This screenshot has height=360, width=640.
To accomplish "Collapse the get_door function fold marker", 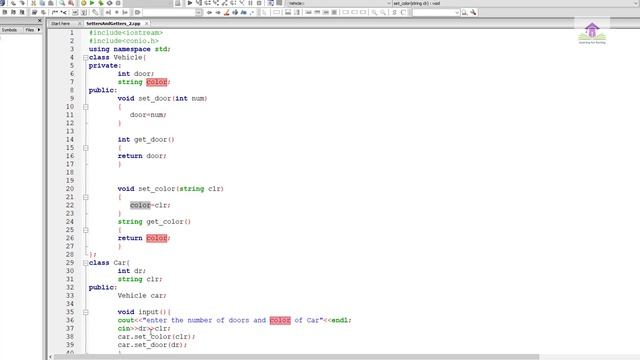I will [x=86, y=148].
